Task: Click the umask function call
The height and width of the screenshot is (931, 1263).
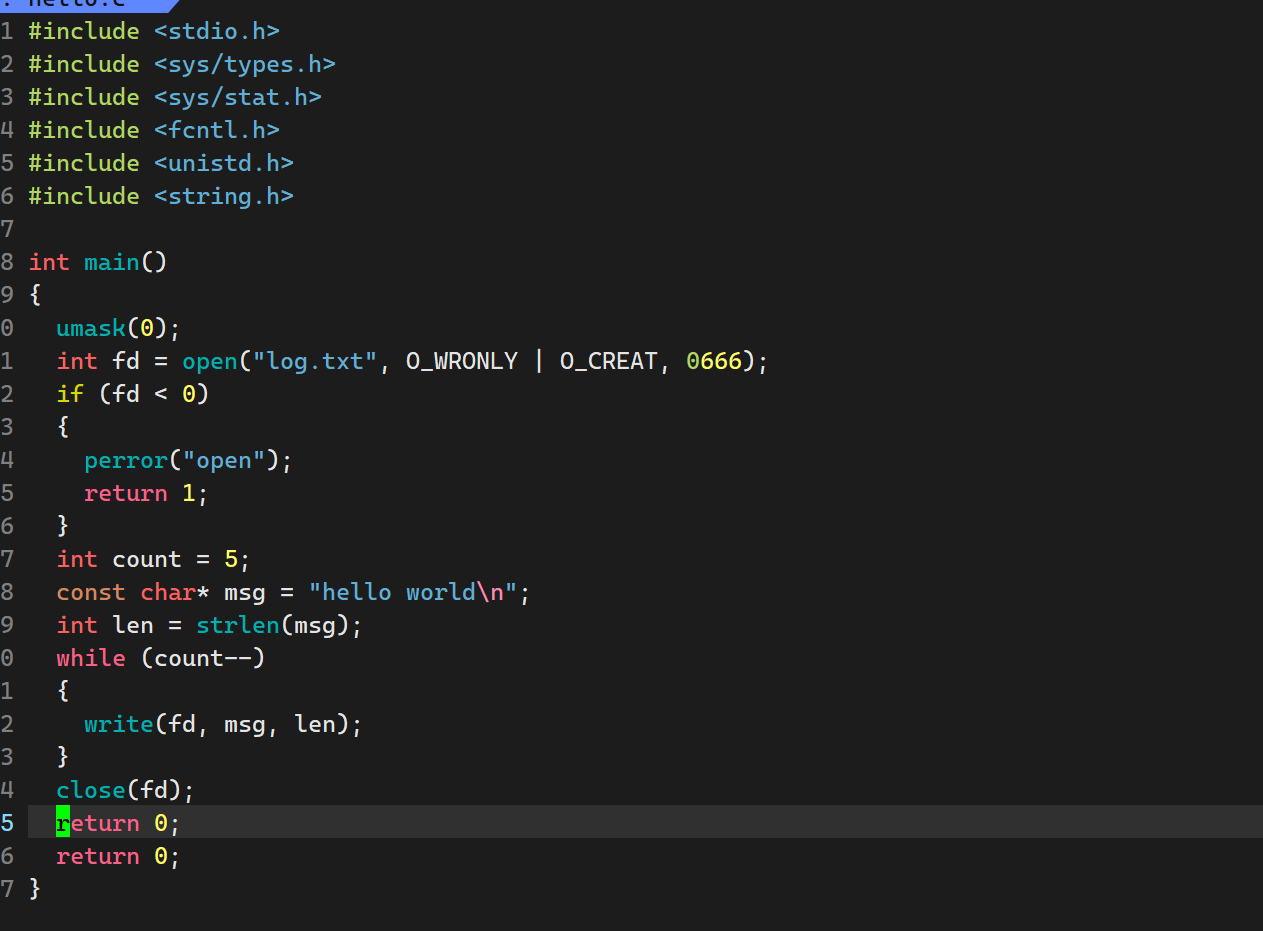Action: 91,328
